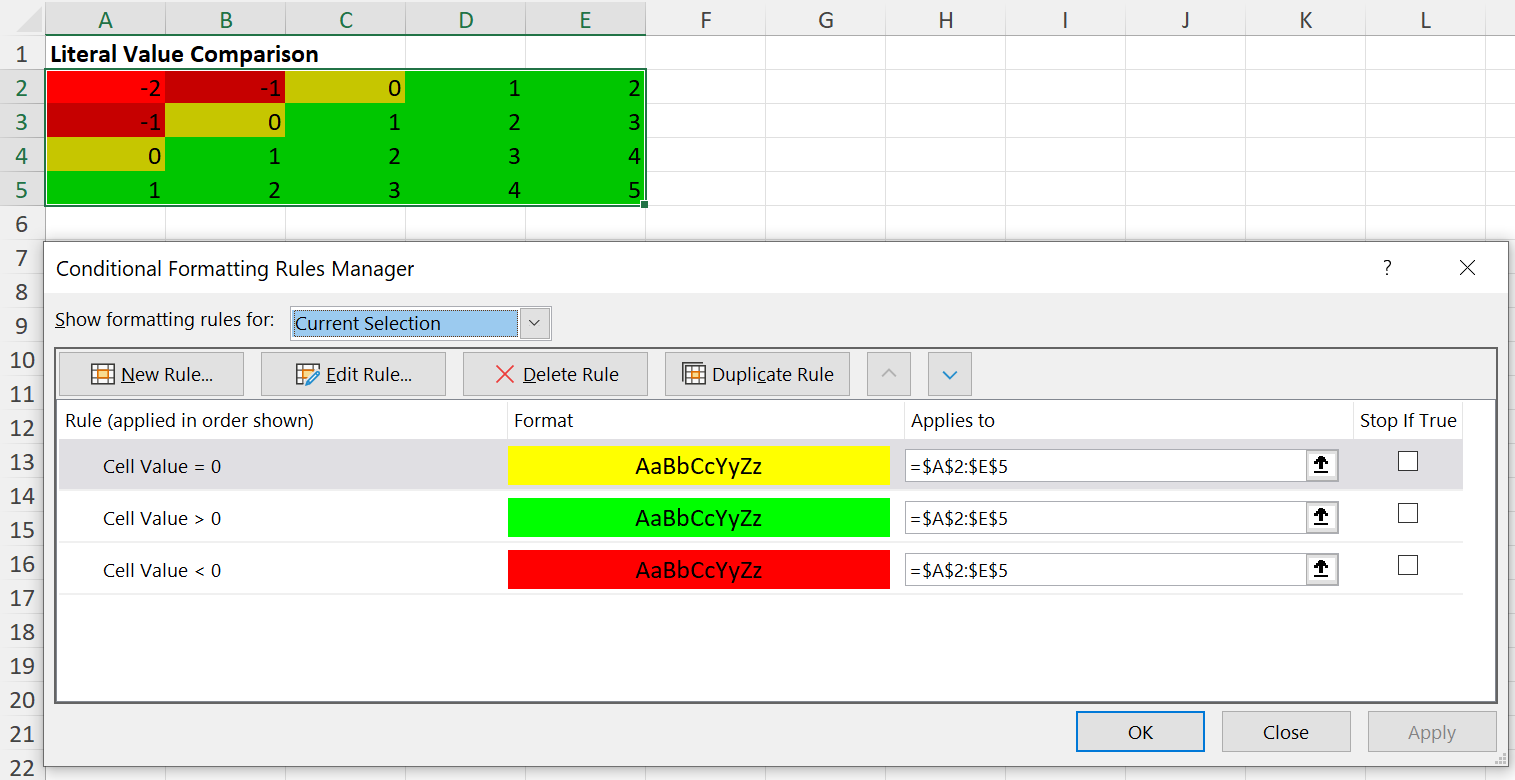The width and height of the screenshot is (1515, 780).
Task: Click range picker icon beside Cell Value > 0
Action: [x=1320, y=517]
